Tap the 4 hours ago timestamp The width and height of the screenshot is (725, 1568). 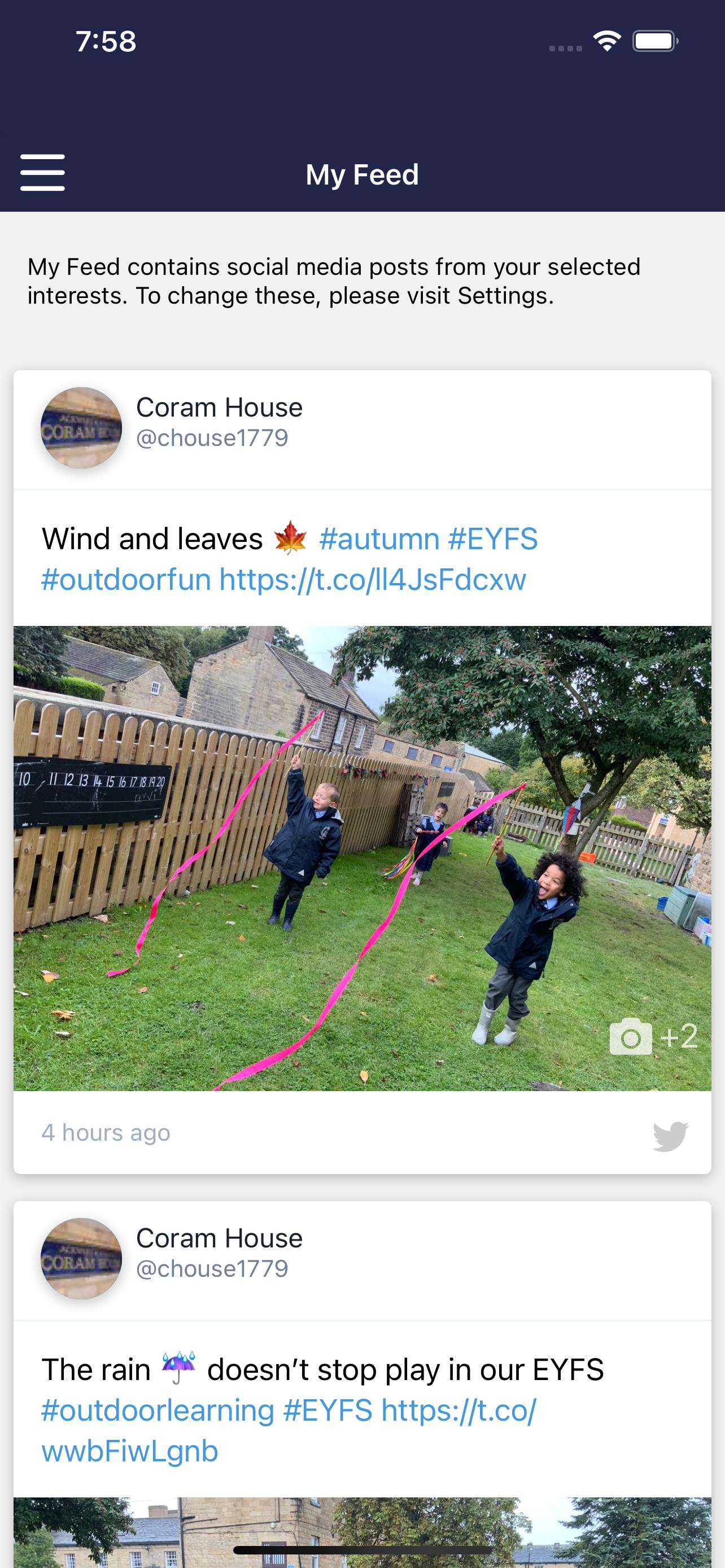[x=106, y=1133]
